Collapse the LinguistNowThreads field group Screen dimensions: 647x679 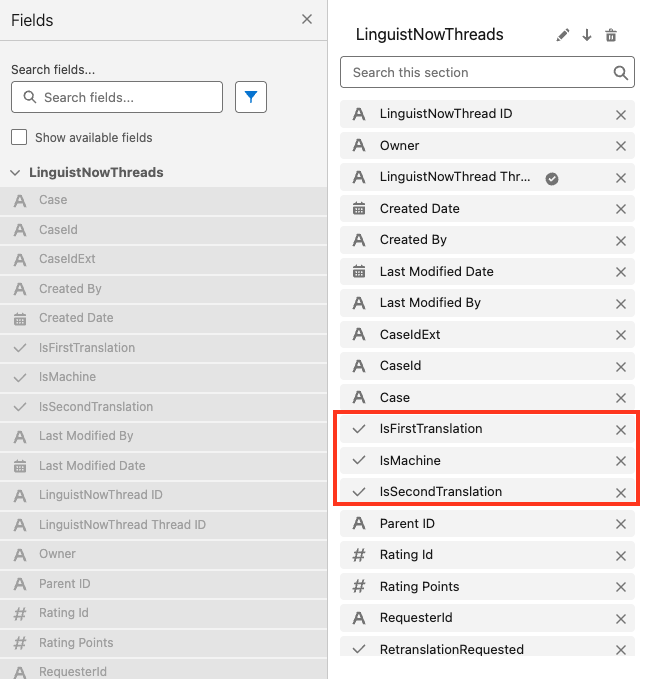[15, 173]
